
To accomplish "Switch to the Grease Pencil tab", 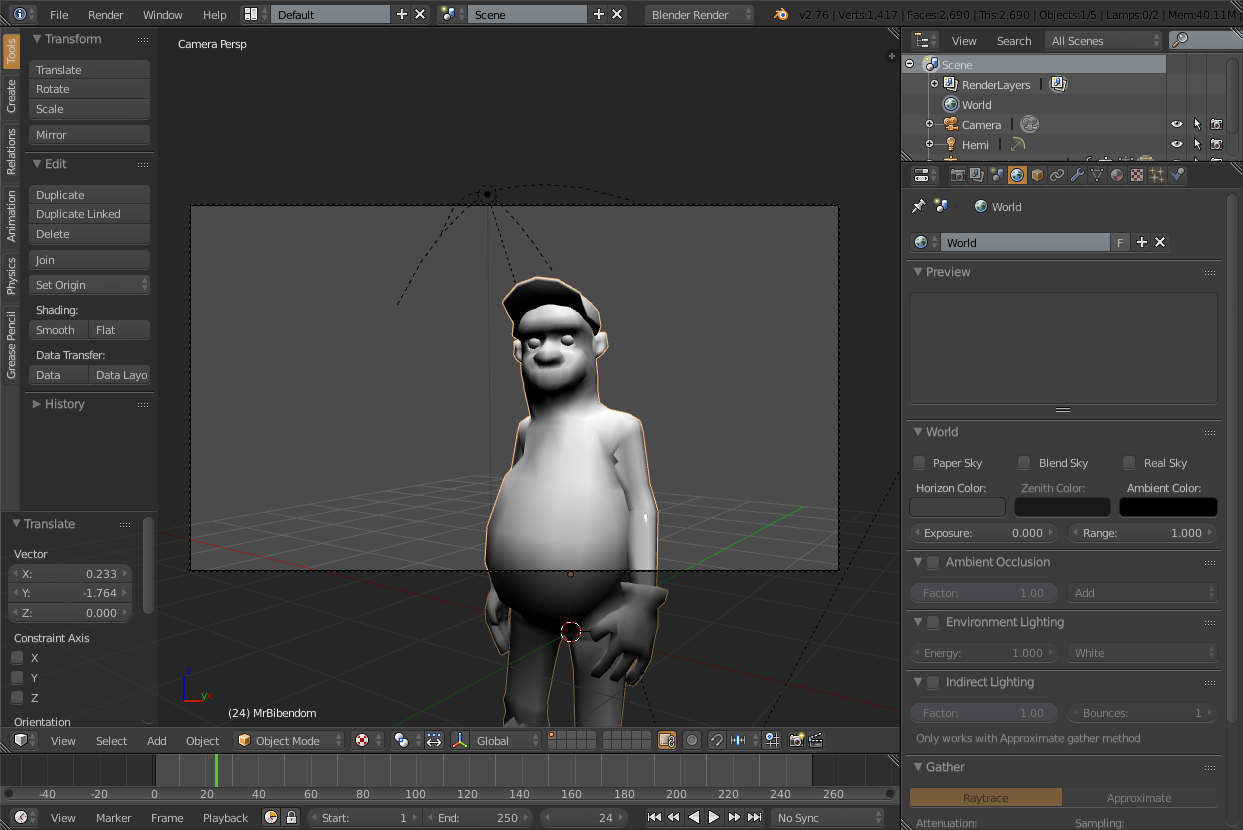I will click(x=11, y=344).
